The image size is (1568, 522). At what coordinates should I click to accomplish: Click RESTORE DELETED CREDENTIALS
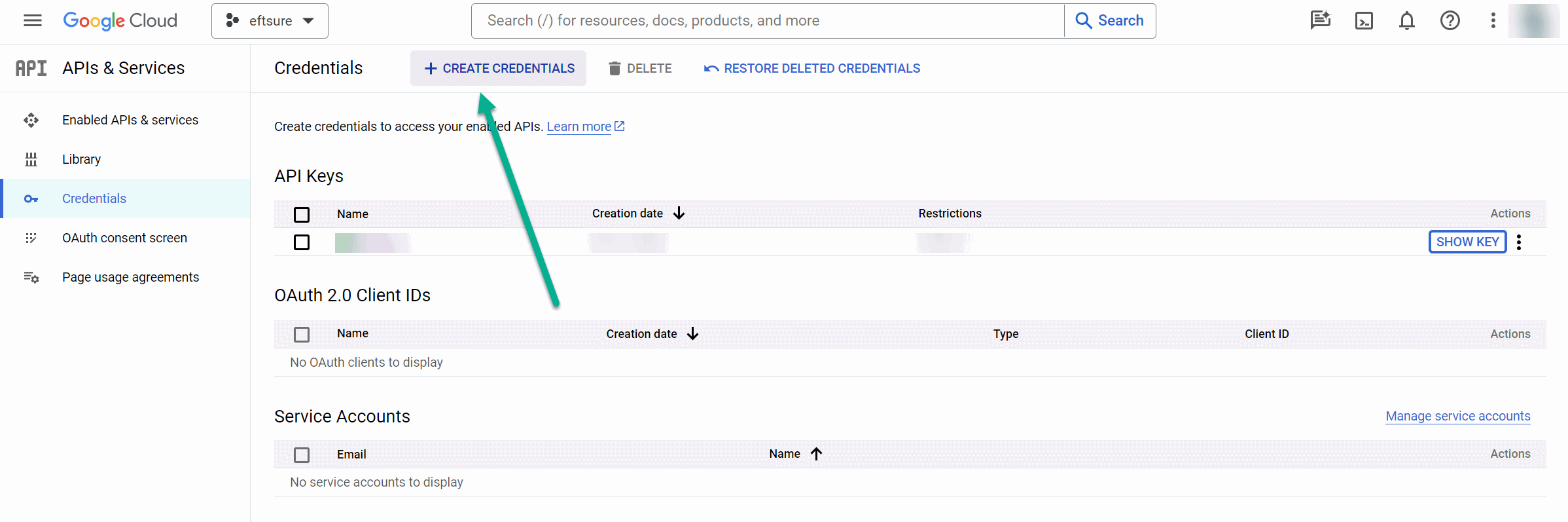pos(811,68)
